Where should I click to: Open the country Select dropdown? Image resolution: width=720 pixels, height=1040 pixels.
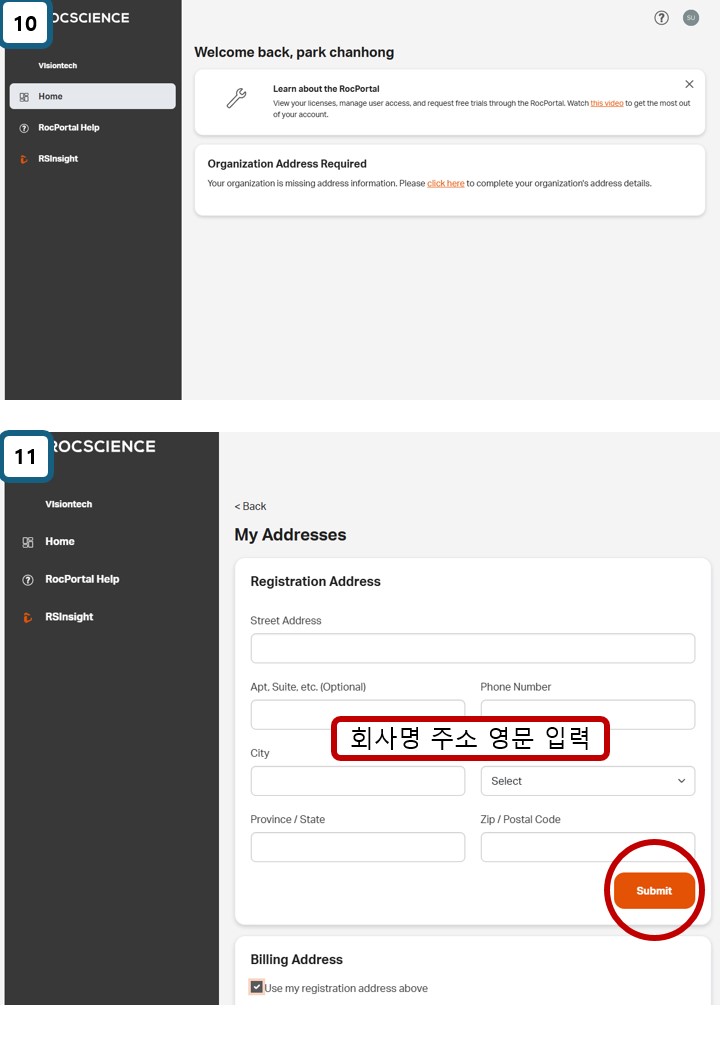(x=587, y=781)
